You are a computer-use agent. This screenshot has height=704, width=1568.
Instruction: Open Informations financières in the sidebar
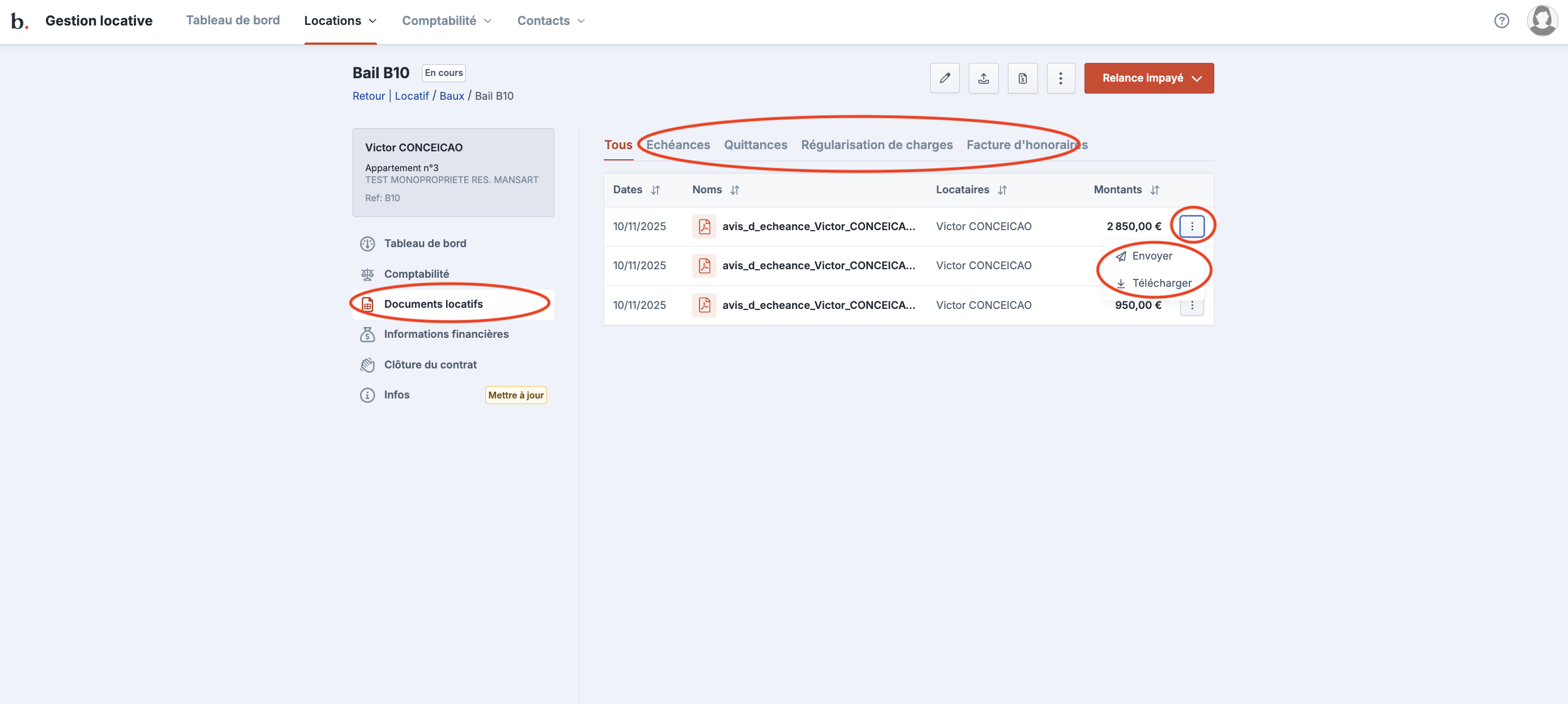pos(446,334)
